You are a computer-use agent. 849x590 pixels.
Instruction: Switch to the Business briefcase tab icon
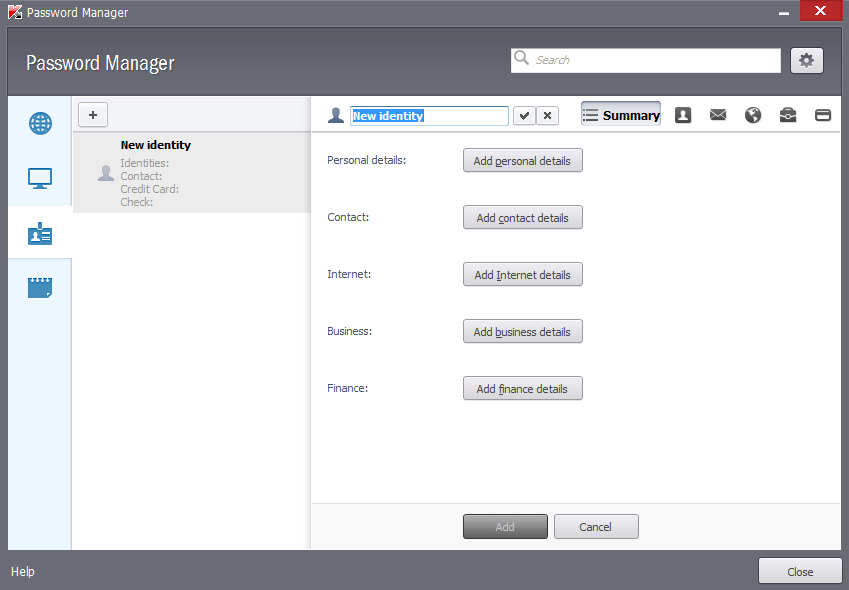pos(788,115)
